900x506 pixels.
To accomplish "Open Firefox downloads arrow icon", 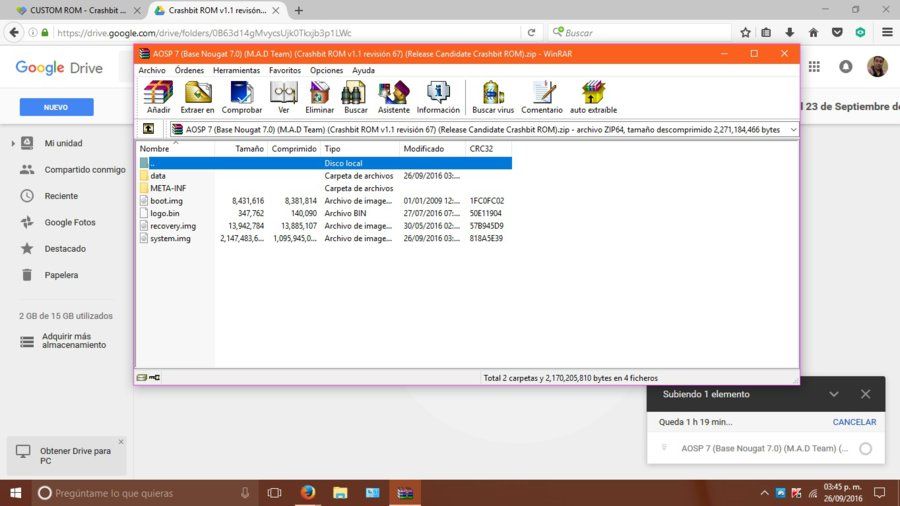I will [x=790, y=33].
